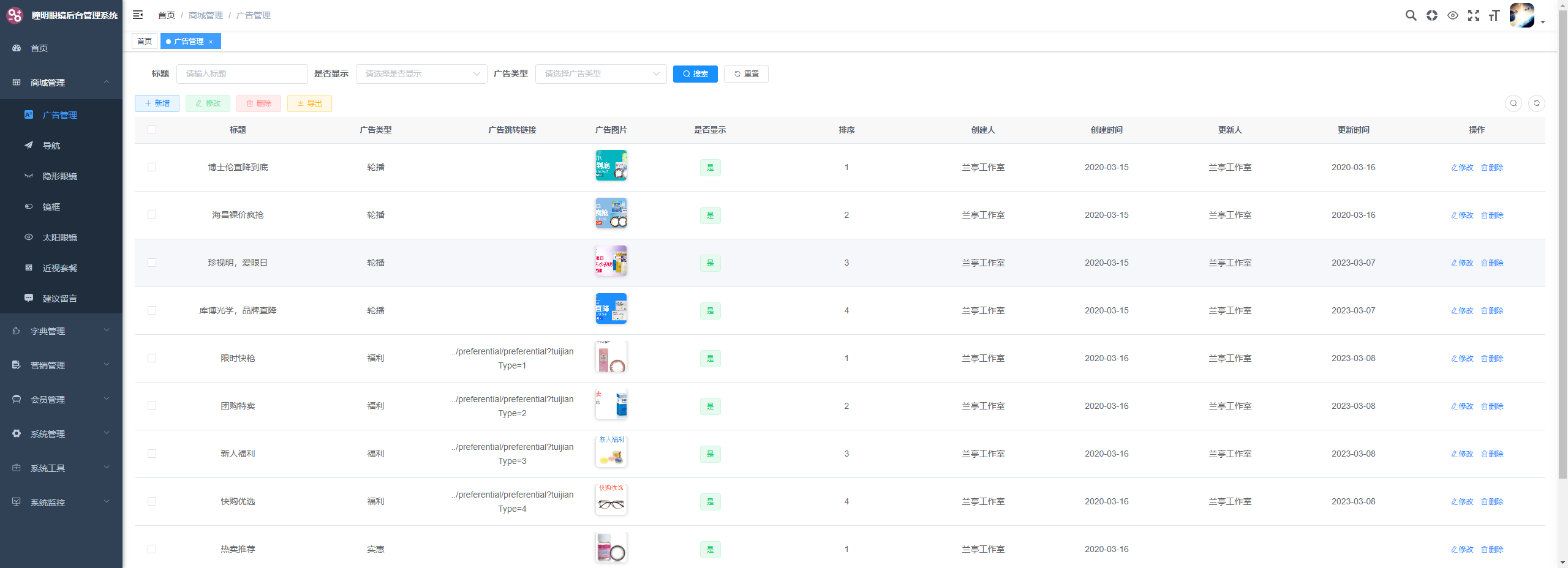Viewport: 1568px width, 568px height.
Task: Click the 是 tag in 团购特卖 row
Action: [x=710, y=406]
